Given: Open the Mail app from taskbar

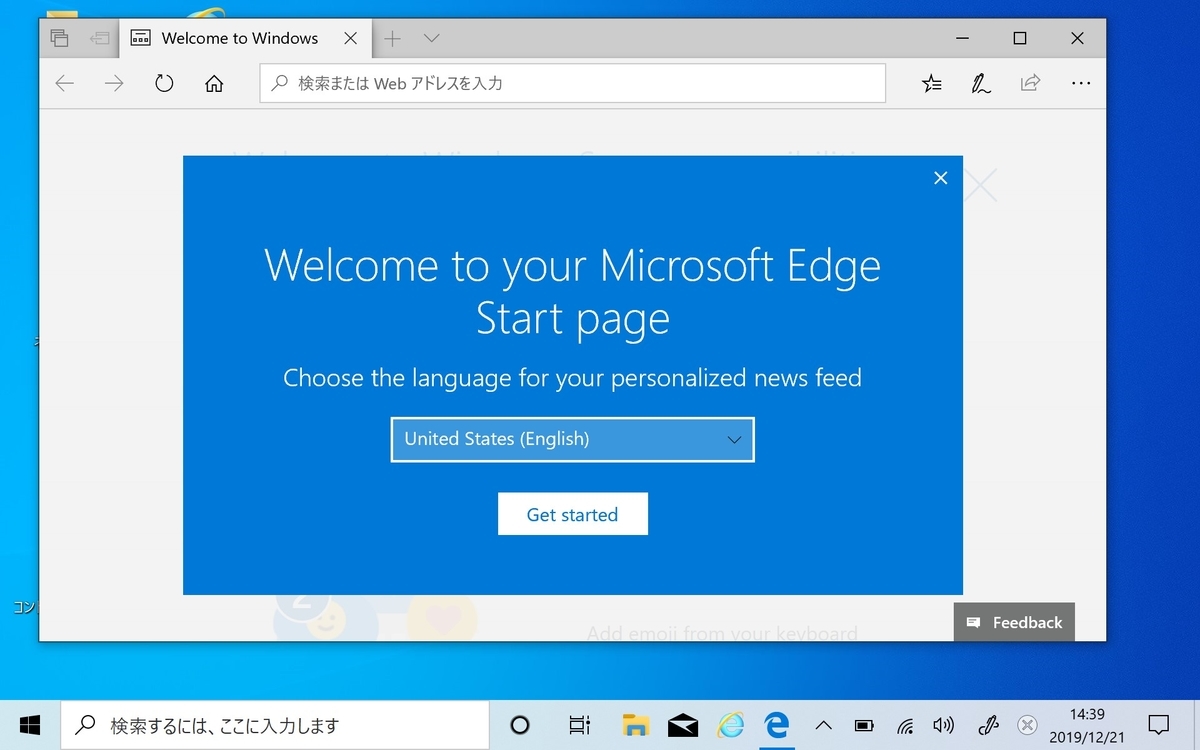Looking at the screenshot, I should click(683, 725).
